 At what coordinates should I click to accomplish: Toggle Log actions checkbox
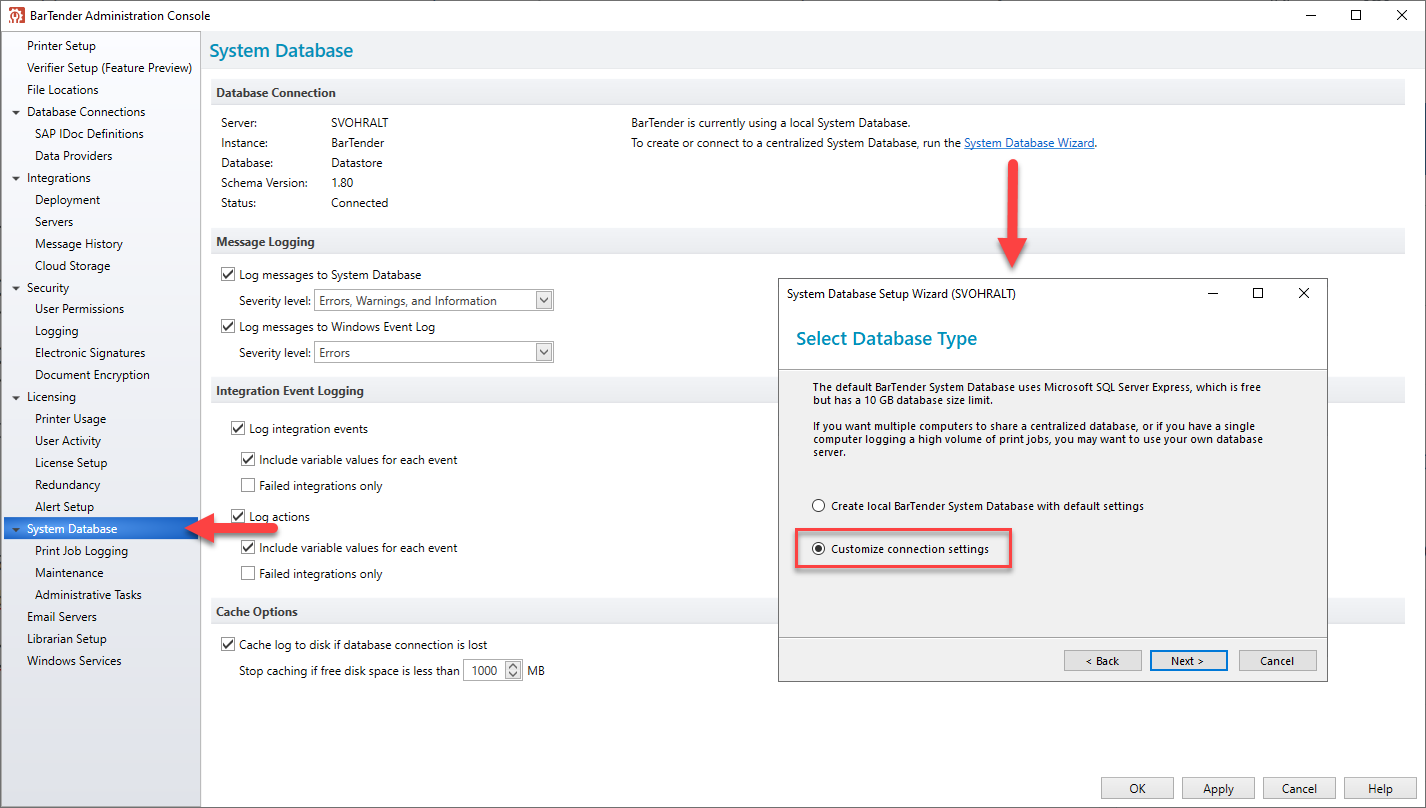(238, 517)
